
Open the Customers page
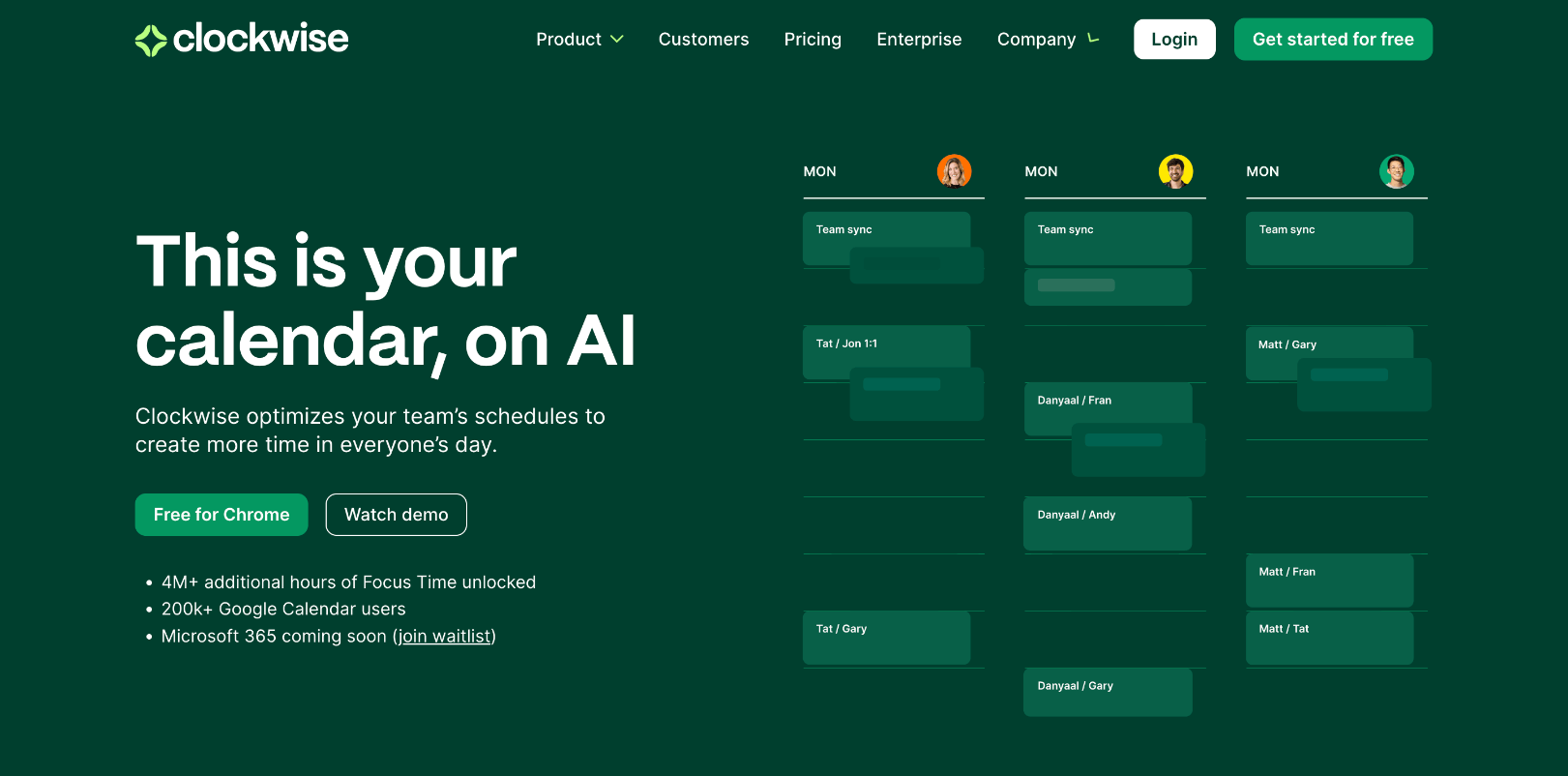point(703,40)
